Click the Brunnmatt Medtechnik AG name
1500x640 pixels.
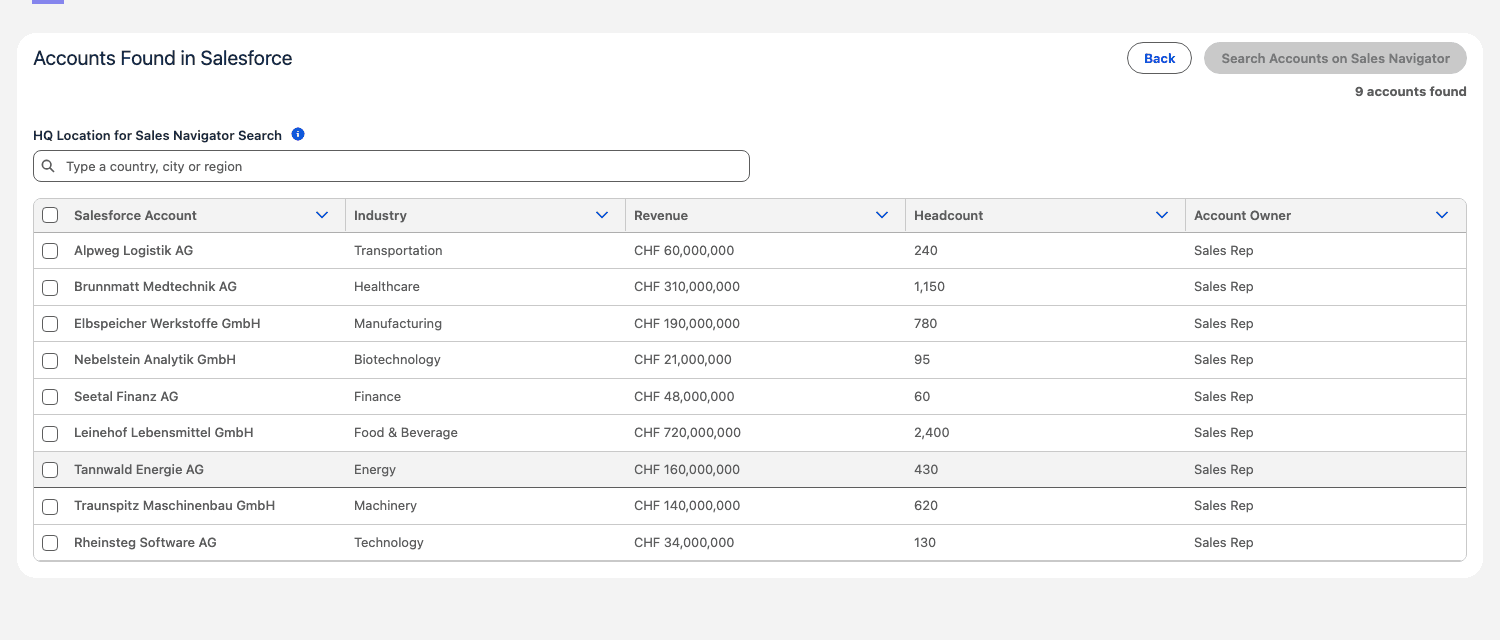tap(155, 286)
